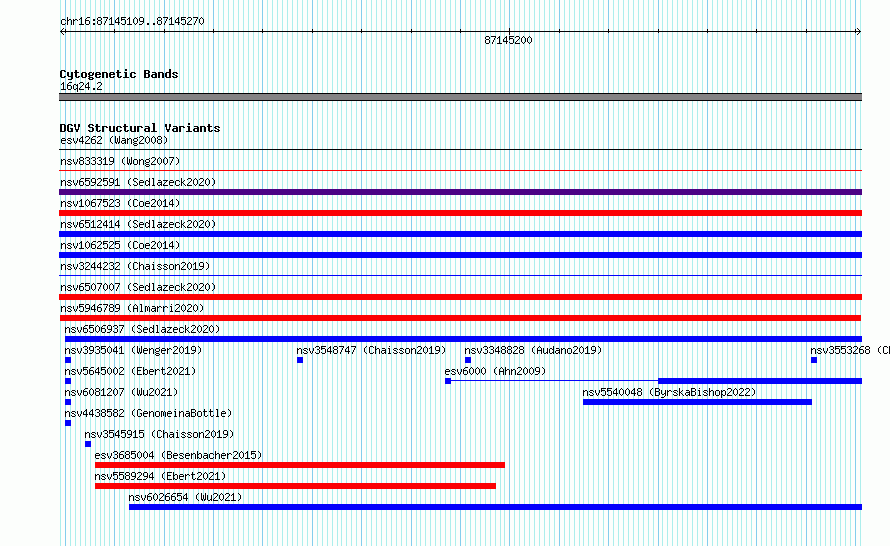The height and width of the screenshot is (546, 890).
Task: Open nsv6512414 (Sedlazeck2020) label
Action: [138, 224]
